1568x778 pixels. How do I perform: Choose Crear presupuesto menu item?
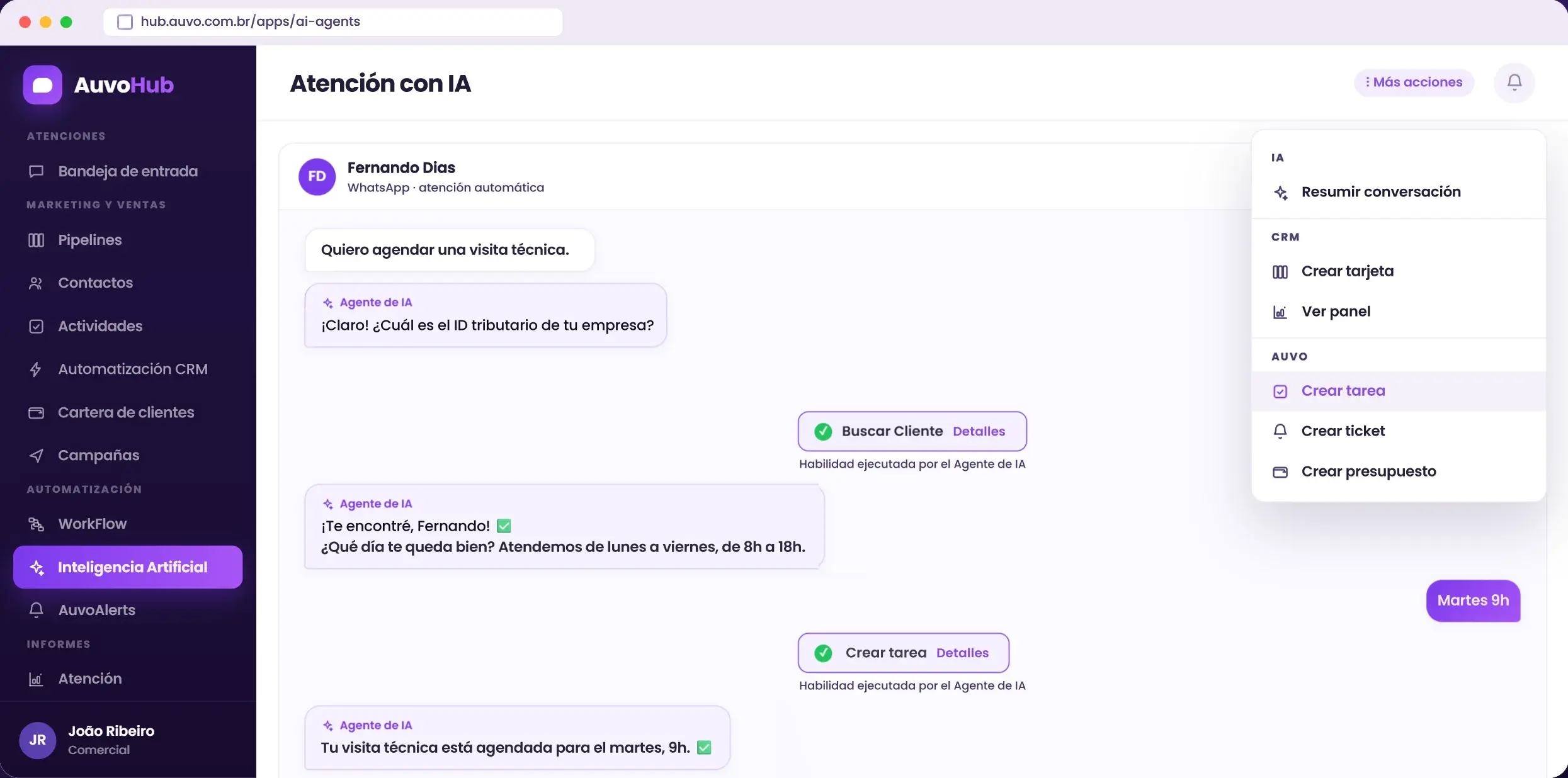(x=1399, y=471)
